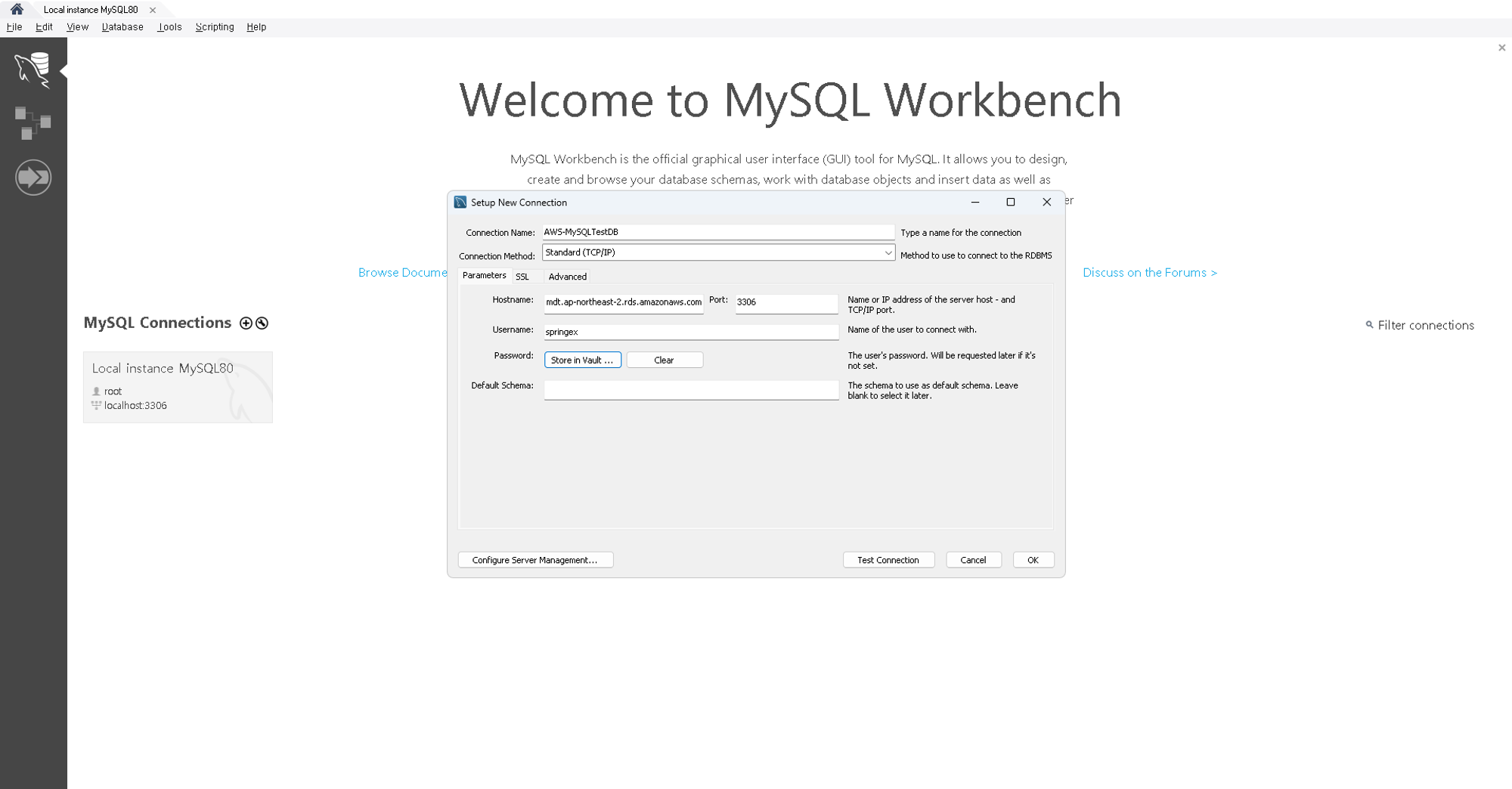Maximize the Setup New Connection dialog
1512x789 pixels.
coord(1011,202)
